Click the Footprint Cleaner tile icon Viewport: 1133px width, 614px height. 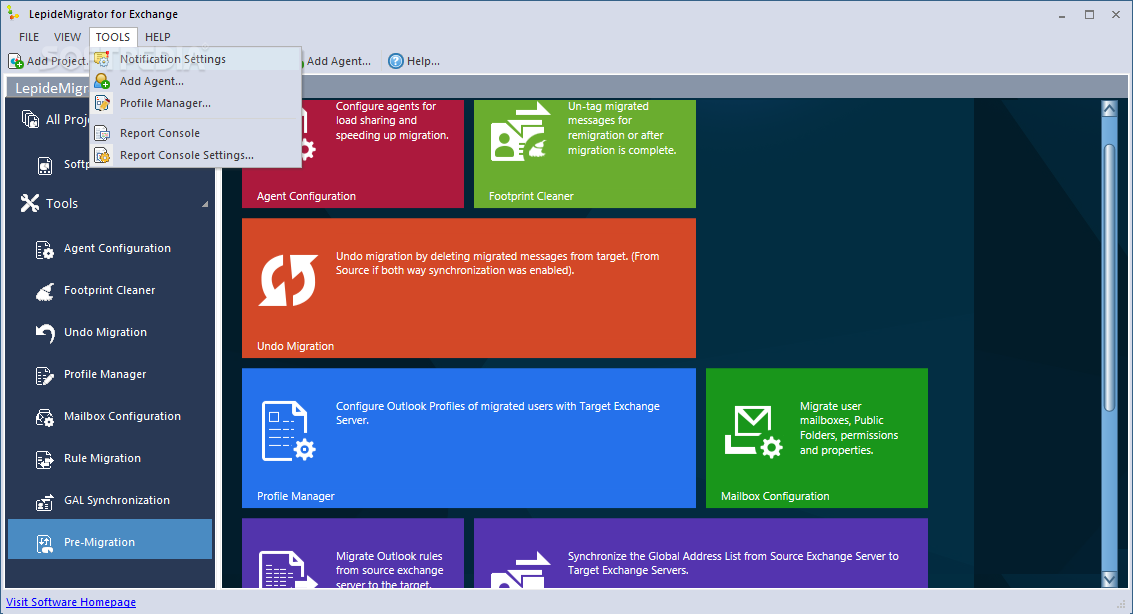[x=520, y=132]
